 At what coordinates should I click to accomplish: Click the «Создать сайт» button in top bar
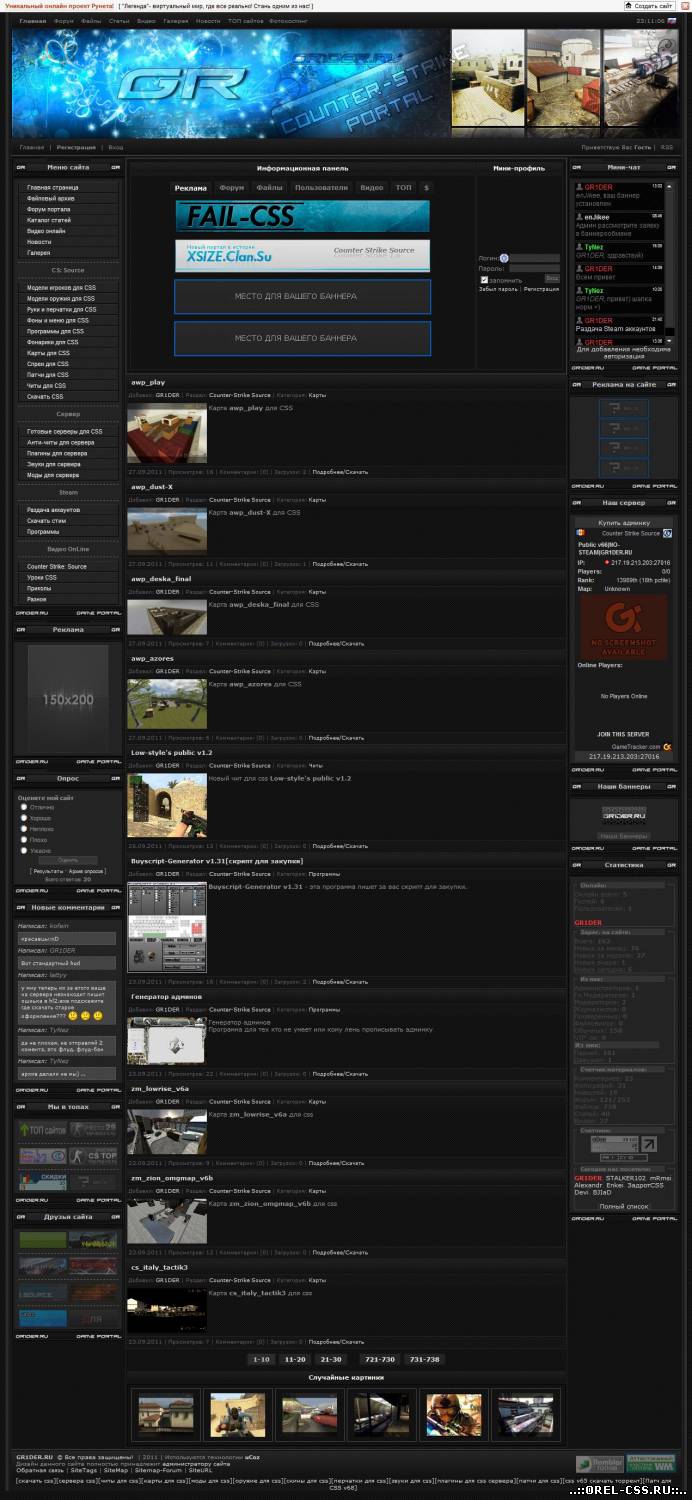point(650,6)
